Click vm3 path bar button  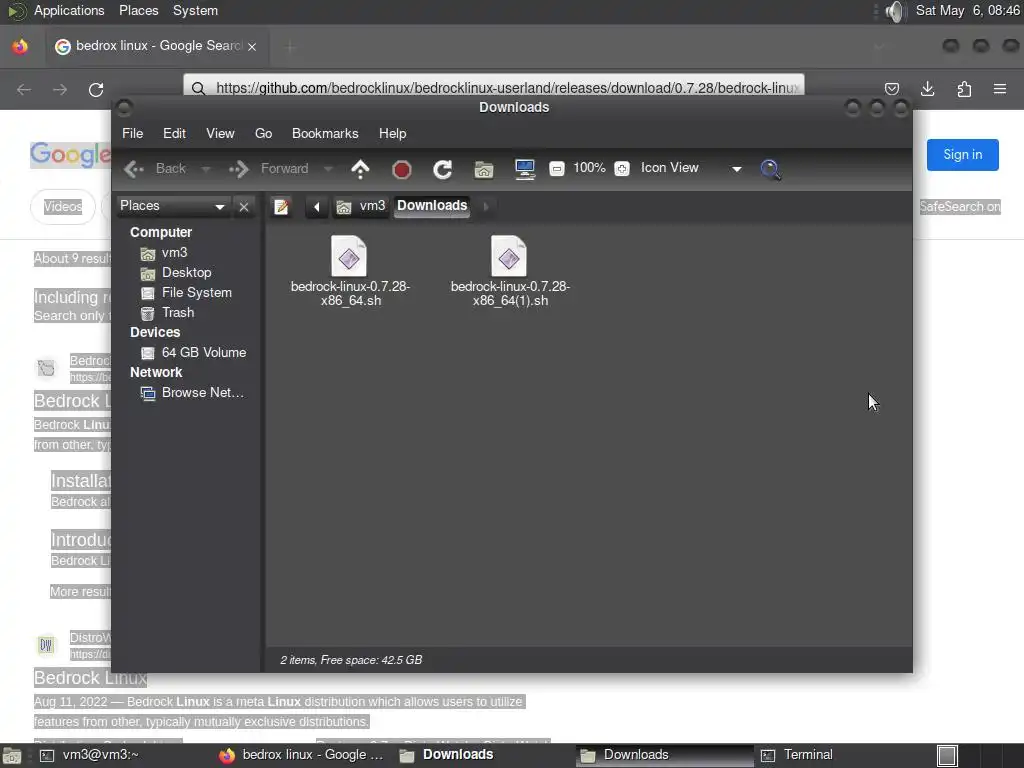pos(361,206)
